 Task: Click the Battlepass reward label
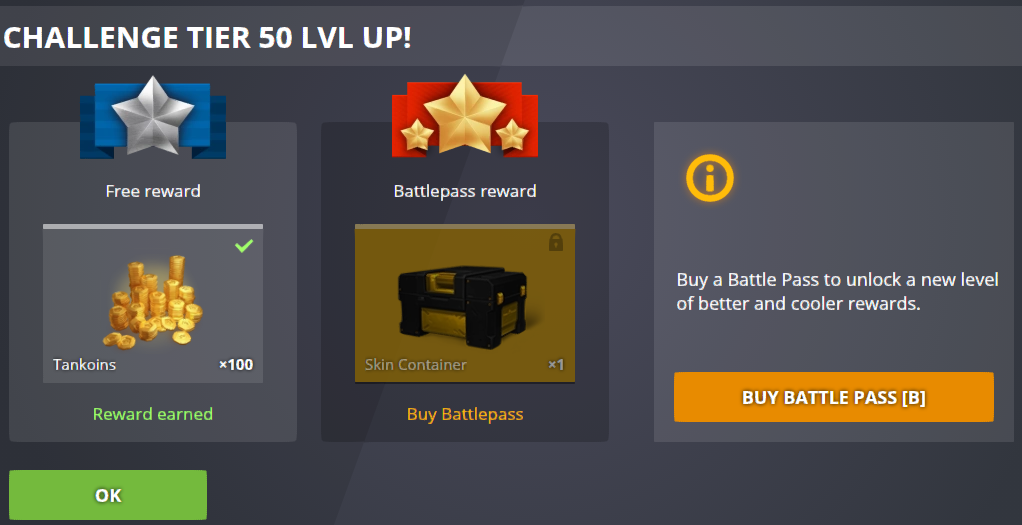pyautogui.click(x=465, y=191)
